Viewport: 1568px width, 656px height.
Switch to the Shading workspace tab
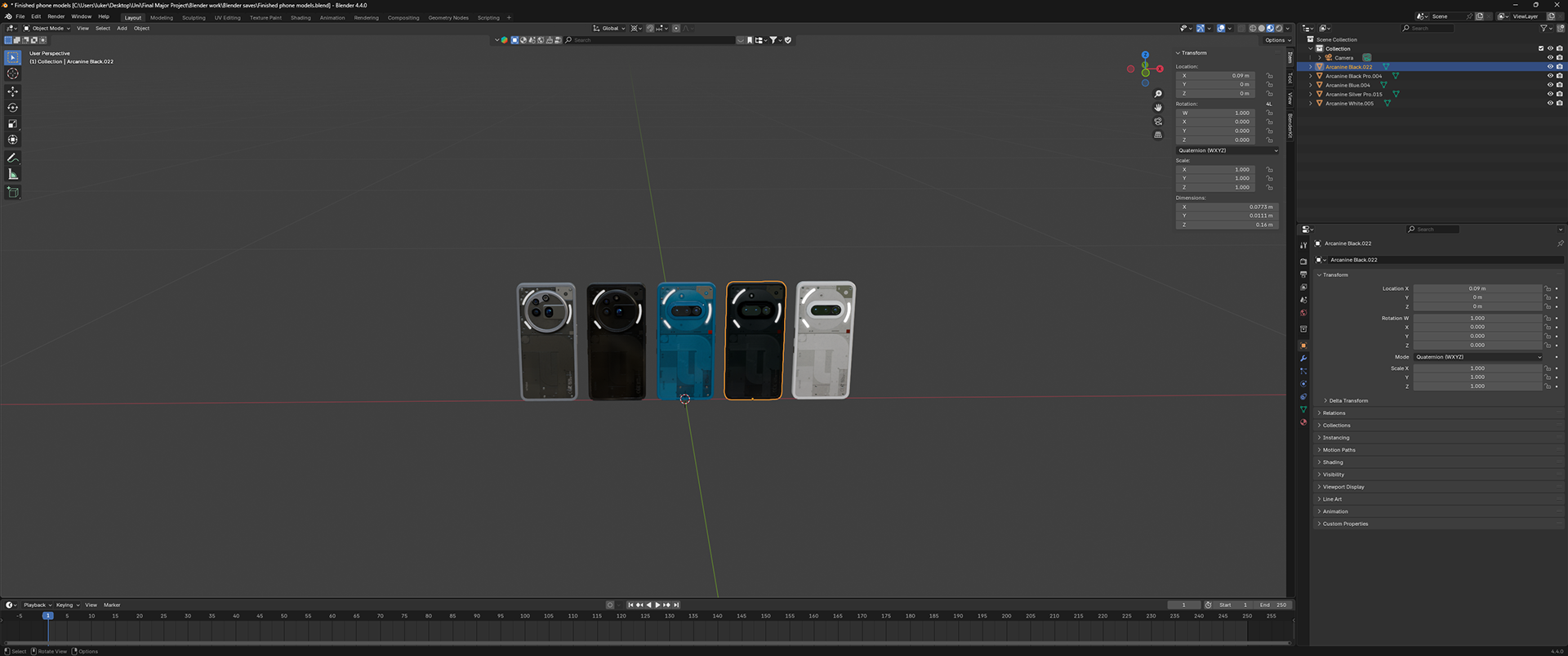pos(301,17)
